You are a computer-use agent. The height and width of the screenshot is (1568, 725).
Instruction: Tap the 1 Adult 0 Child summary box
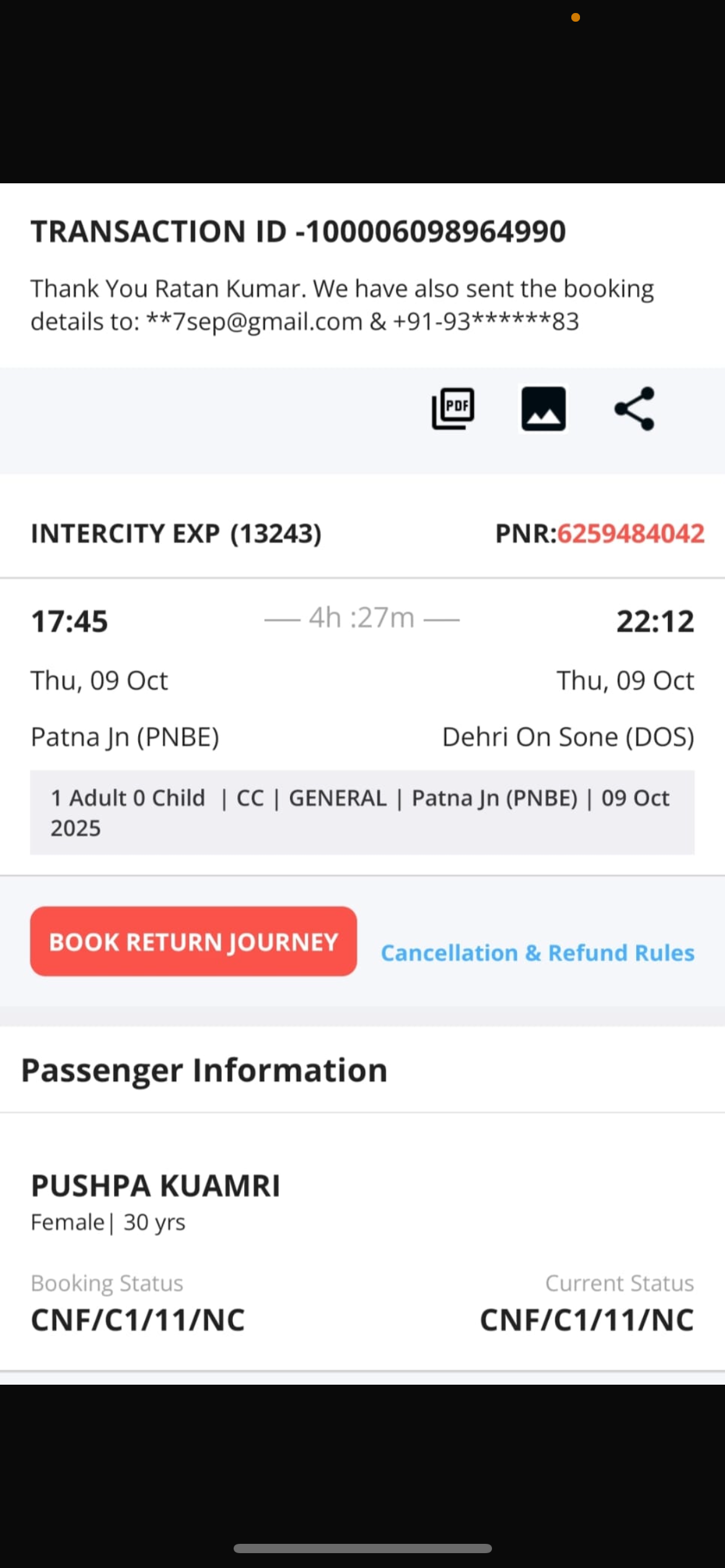pos(362,812)
